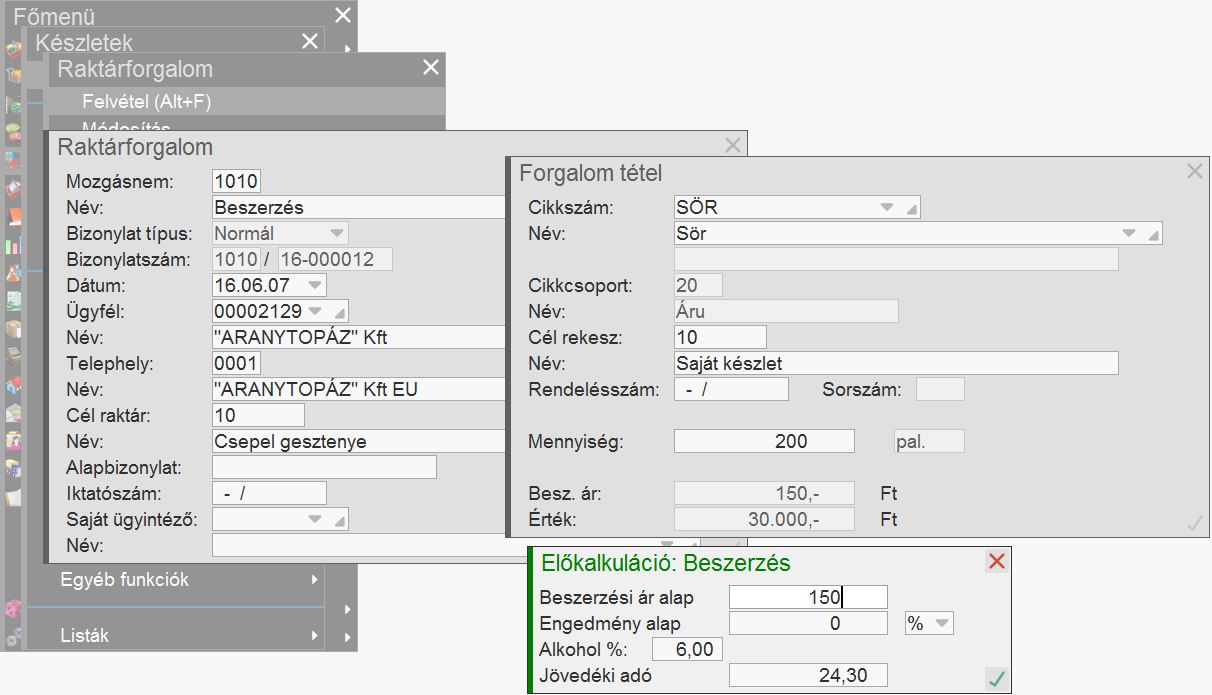
Task: Click the Előkalkuláció: Beszerzés title
Action: click(665, 563)
